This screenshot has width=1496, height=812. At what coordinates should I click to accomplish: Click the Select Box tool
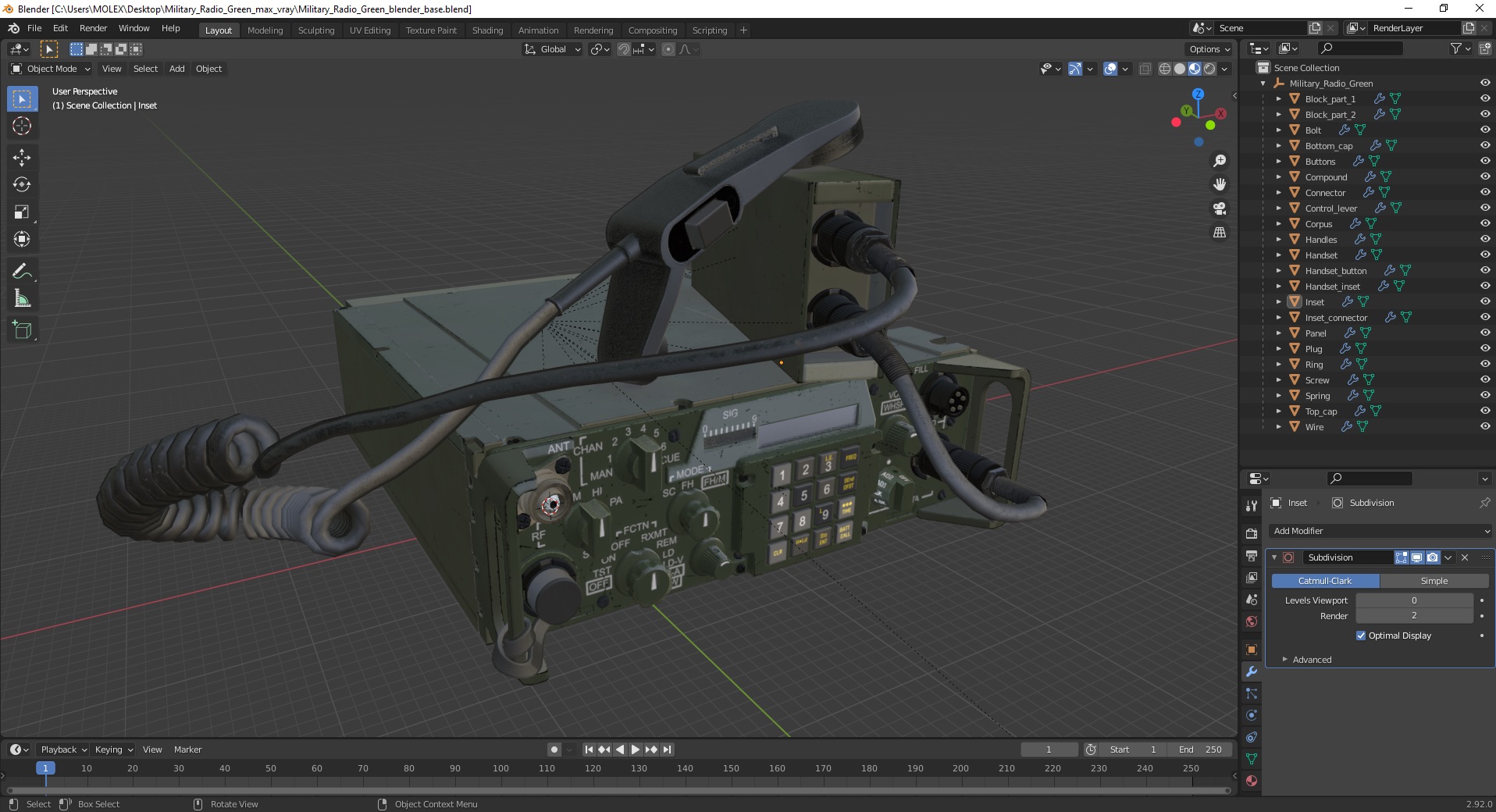pyautogui.click(x=22, y=99)
